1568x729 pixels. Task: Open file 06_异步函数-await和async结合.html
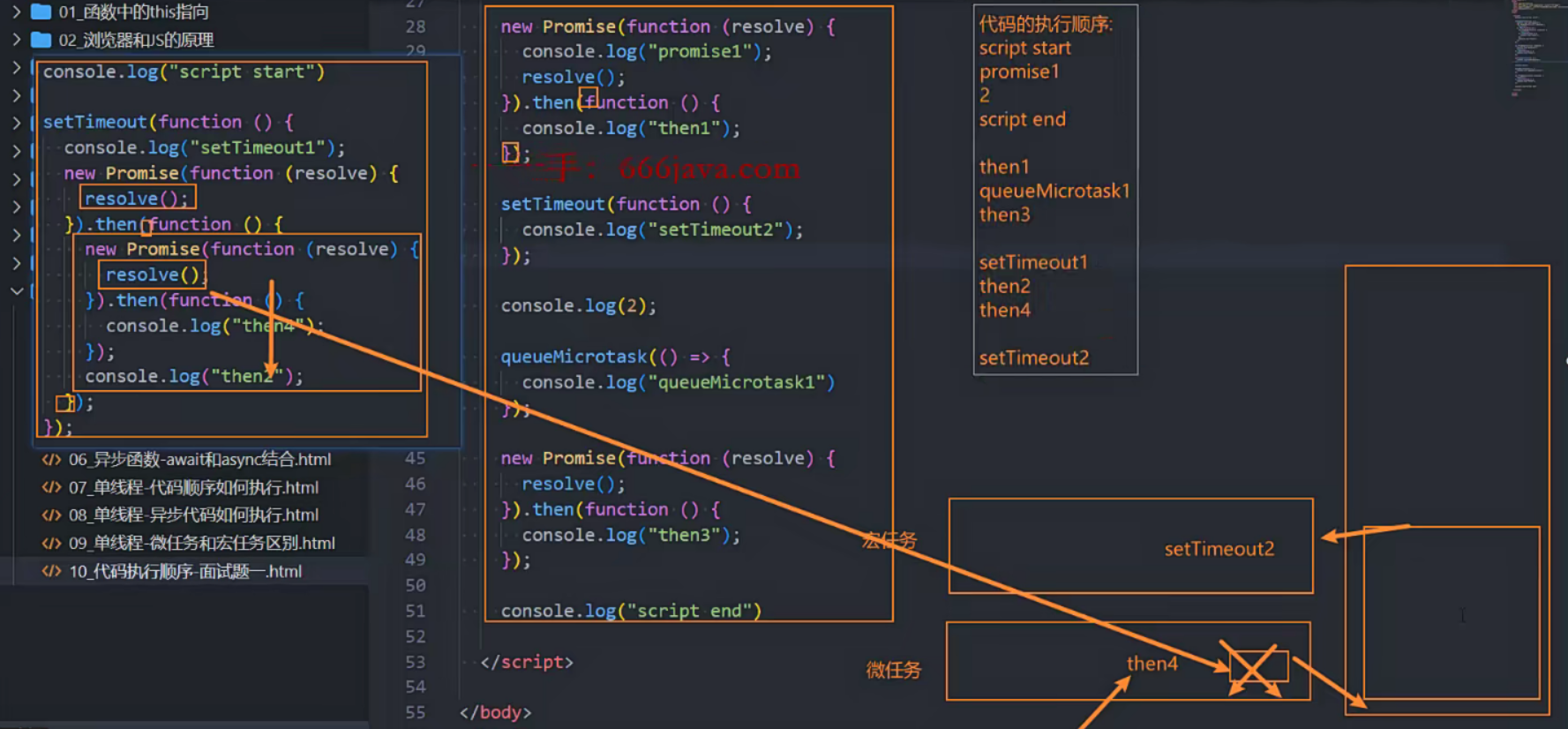pos(199,460)
